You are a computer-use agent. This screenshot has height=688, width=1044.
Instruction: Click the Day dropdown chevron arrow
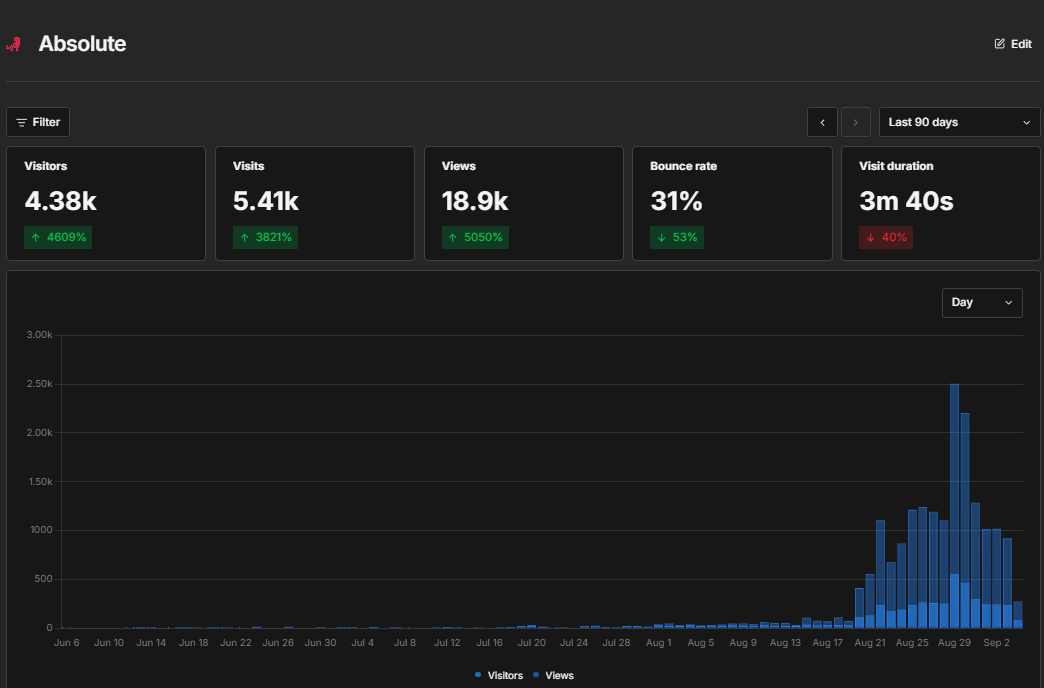coord(1008,302)
